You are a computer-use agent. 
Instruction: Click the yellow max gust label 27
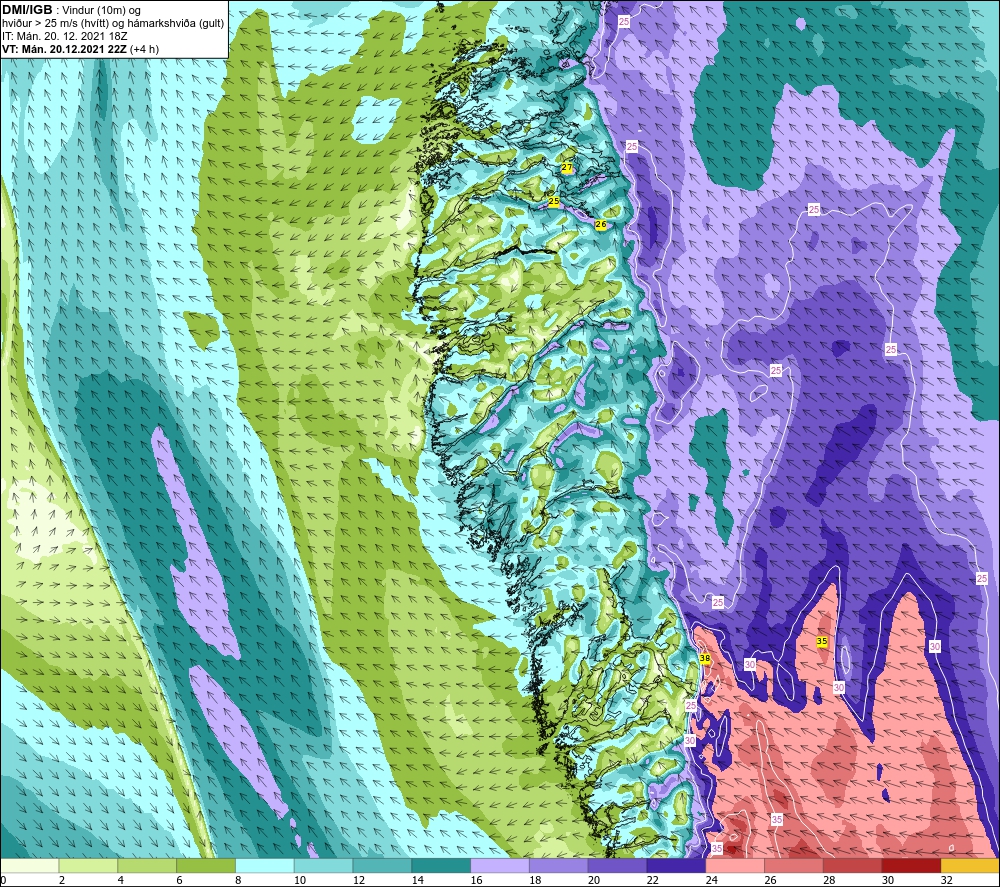pos(566,168)
